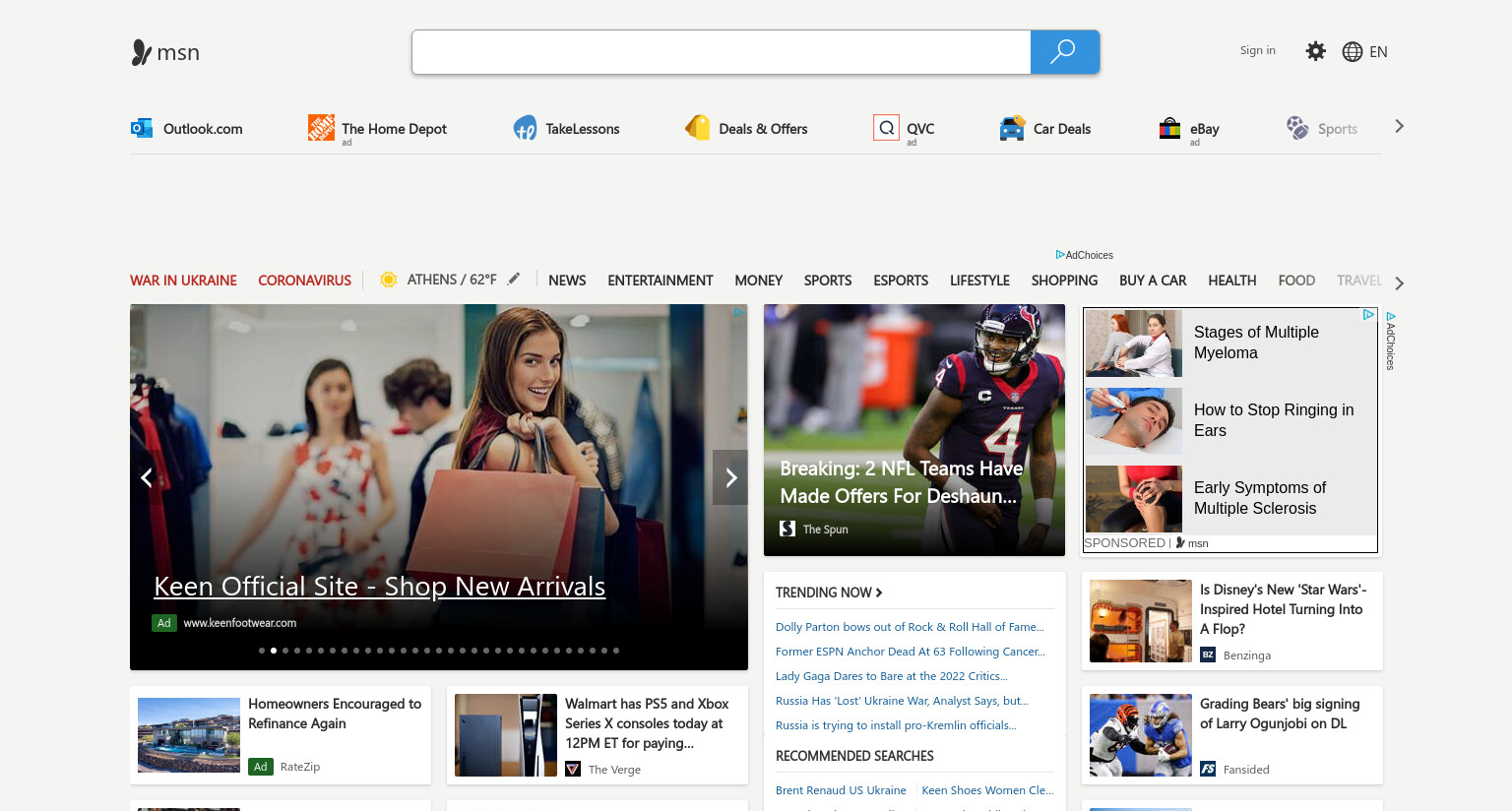
Task: Open the NEWS tab
Action: tap(567, 281)
